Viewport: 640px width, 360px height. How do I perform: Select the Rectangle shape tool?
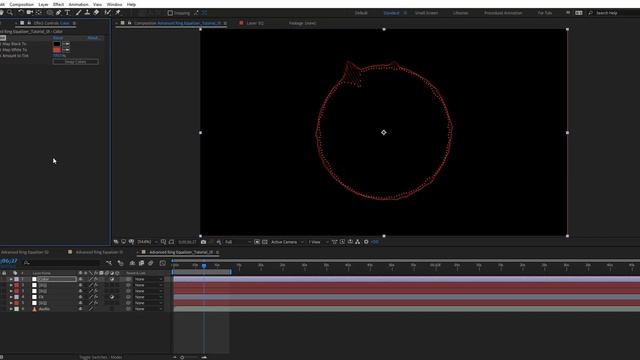pos(49,13)
